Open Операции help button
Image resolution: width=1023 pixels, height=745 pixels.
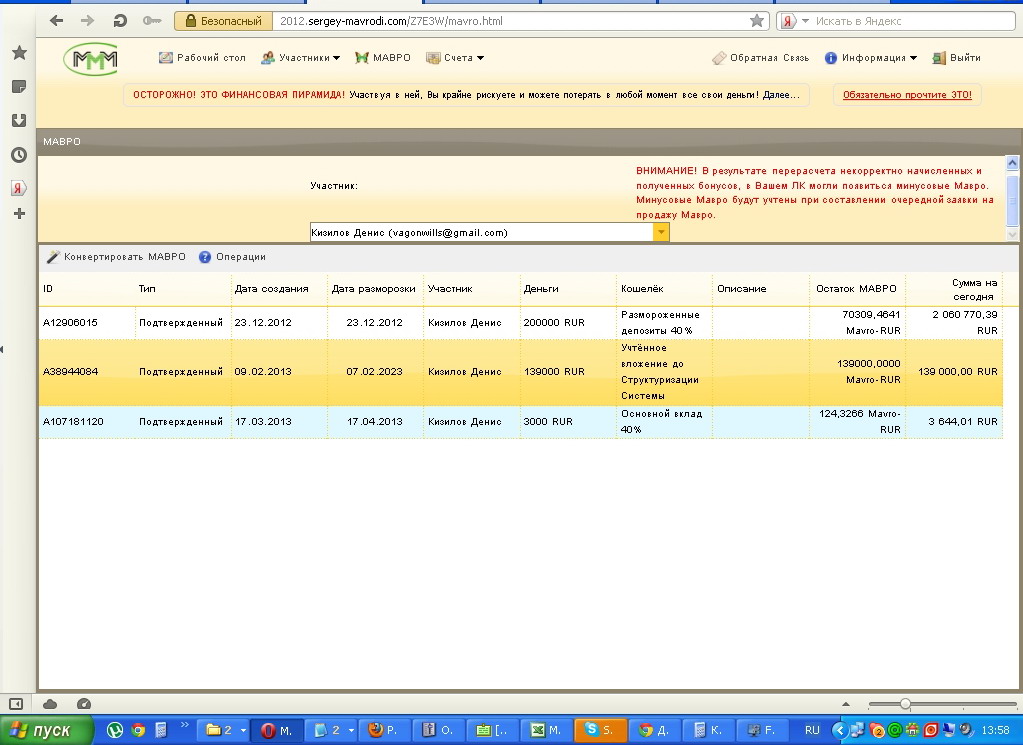coord(232,256)
